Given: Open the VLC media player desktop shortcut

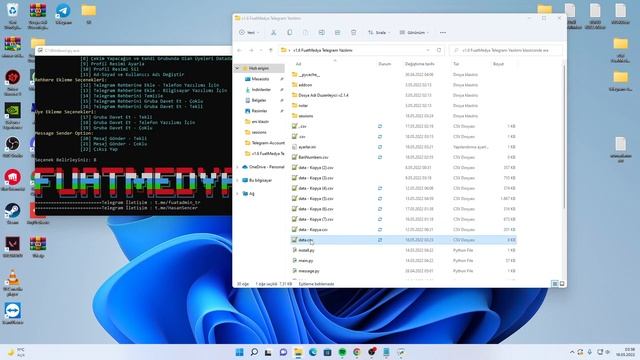Looking at the screenshot, I should click(x=12, y=282).
